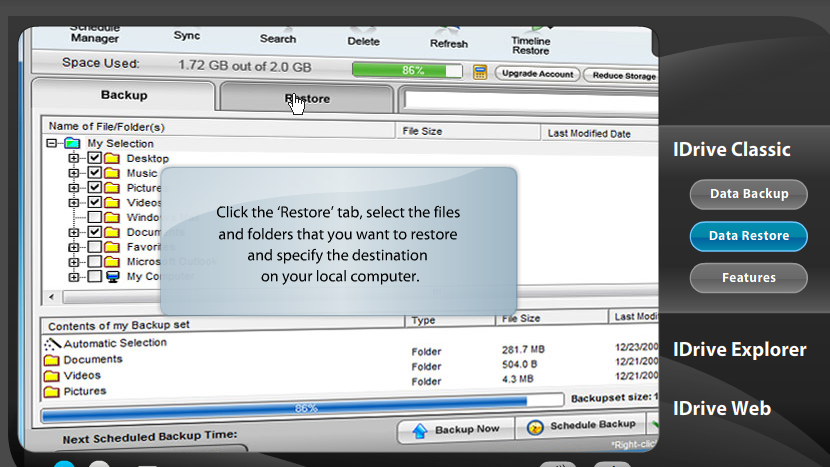Open the Data Backup section
The width and height of the screenshot is (830, 467).
[748, 194]
